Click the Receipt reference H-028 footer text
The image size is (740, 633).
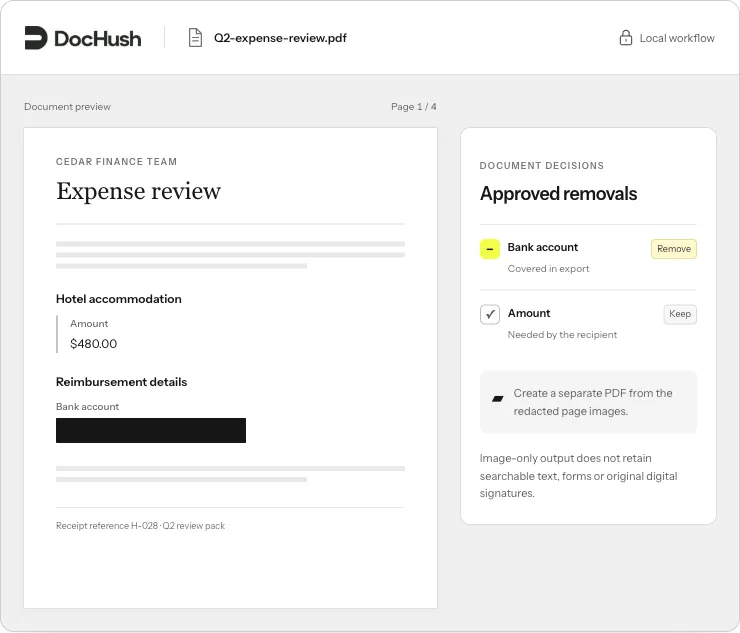click(140, 525)
